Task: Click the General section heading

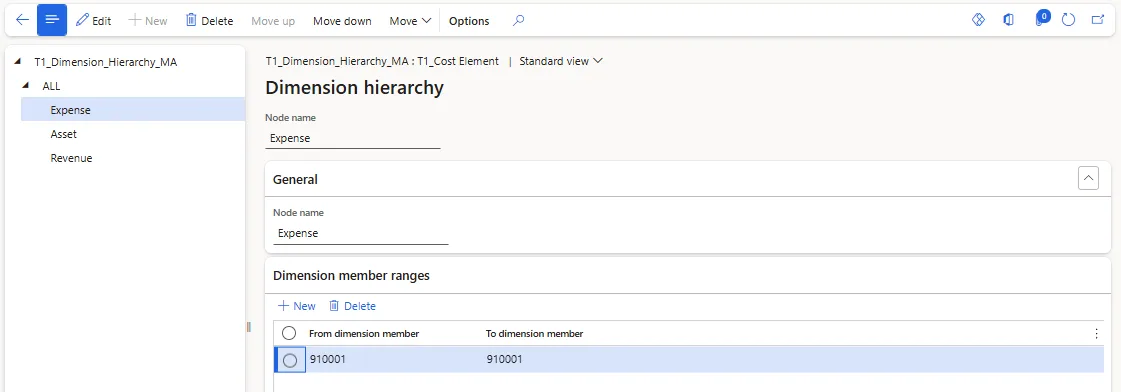Action: pos(295,180)
